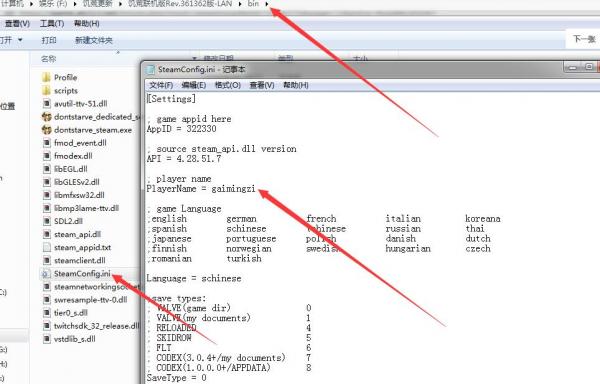Expand the 打开 dropdown arrow in toolbar
This screenshot has height=384, width=600.
coord(20,40)
